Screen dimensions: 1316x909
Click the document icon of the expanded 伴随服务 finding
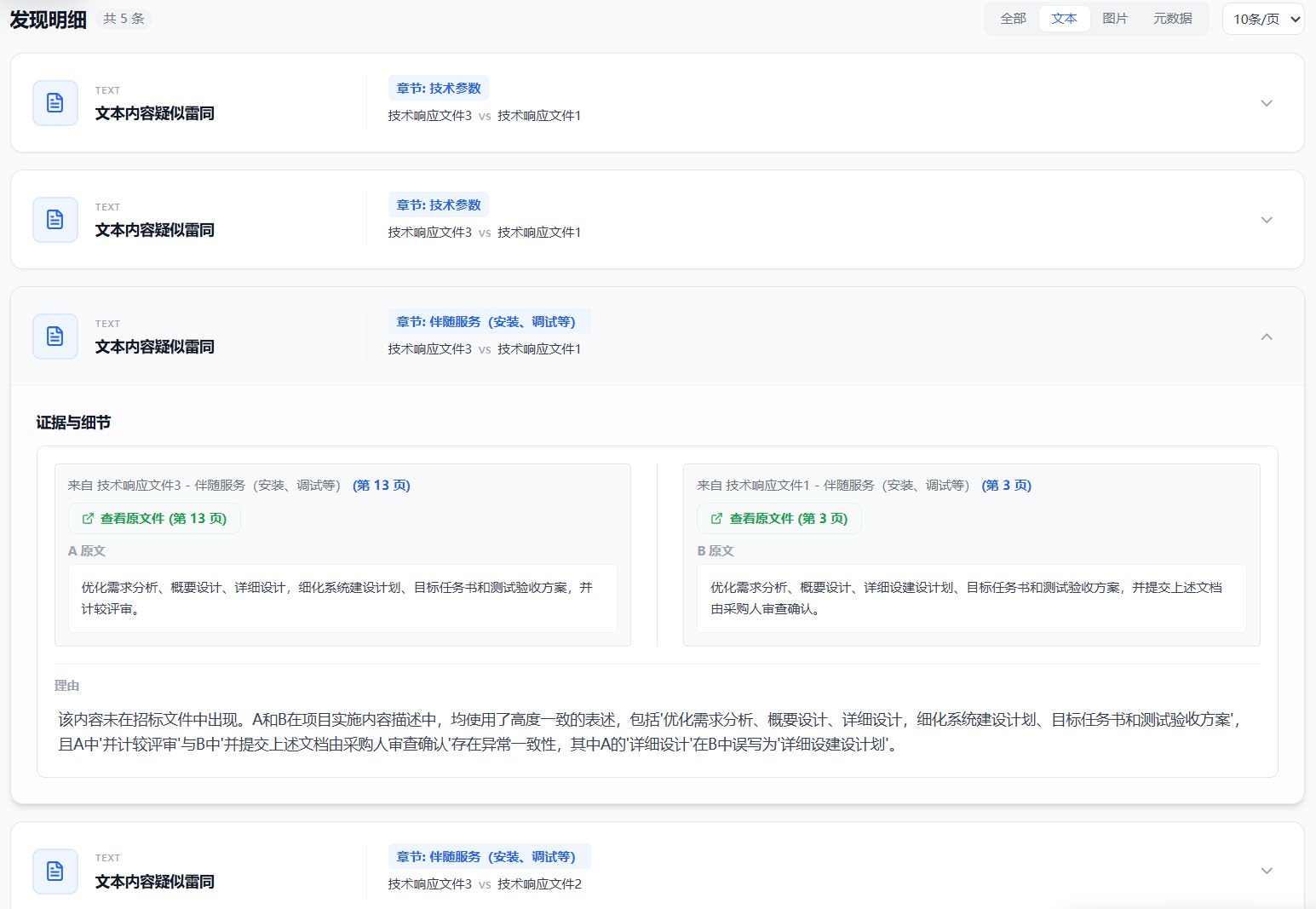55,336
